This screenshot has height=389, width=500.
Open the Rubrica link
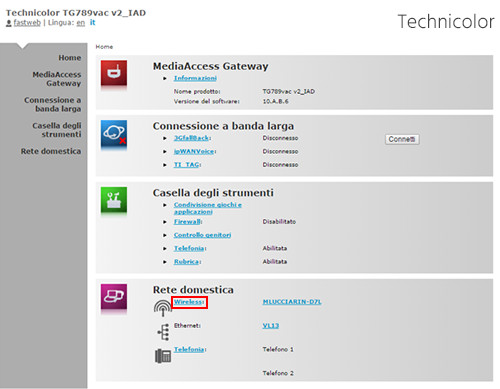(x=186, y=262)
